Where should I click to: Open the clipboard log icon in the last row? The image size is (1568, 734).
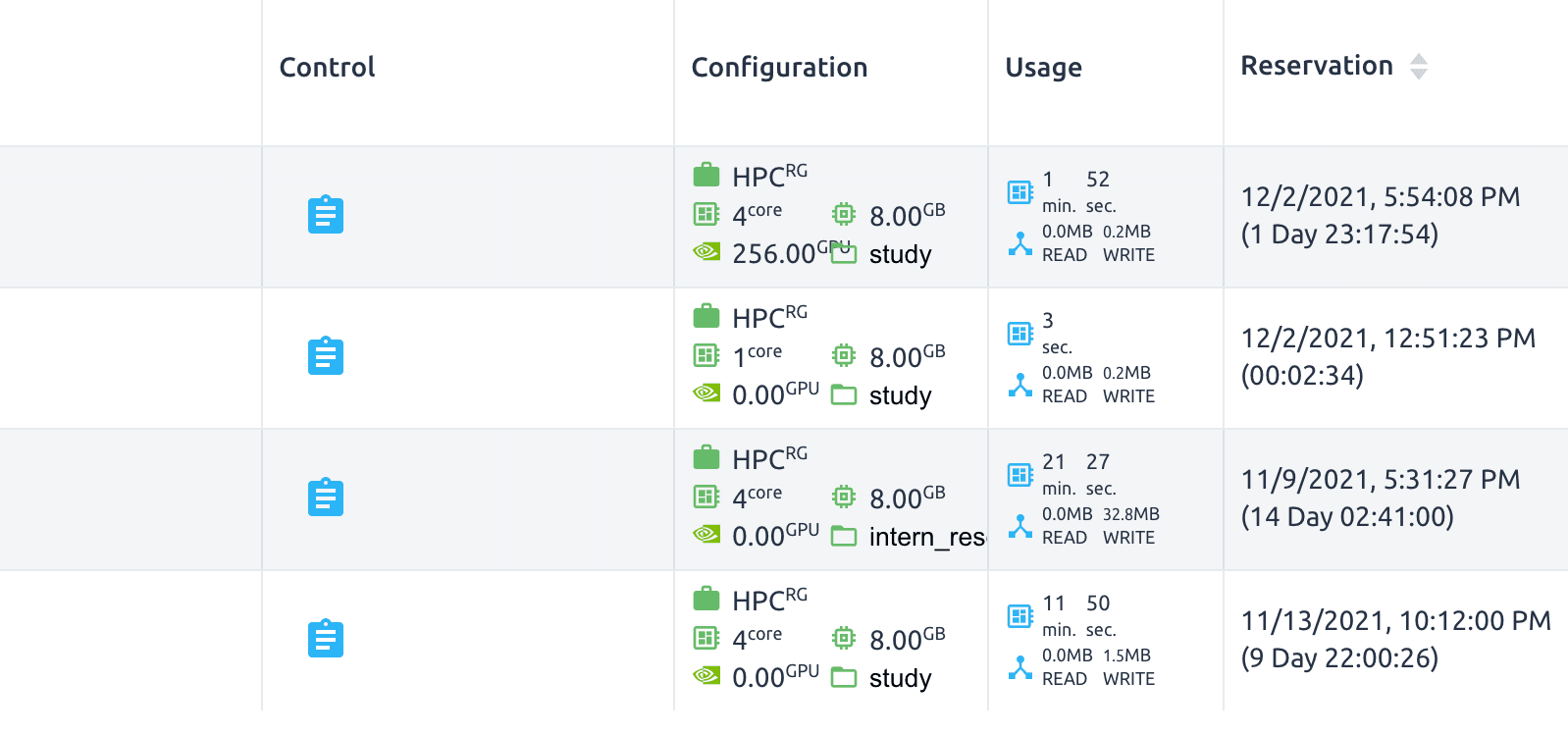click(326, 639)
